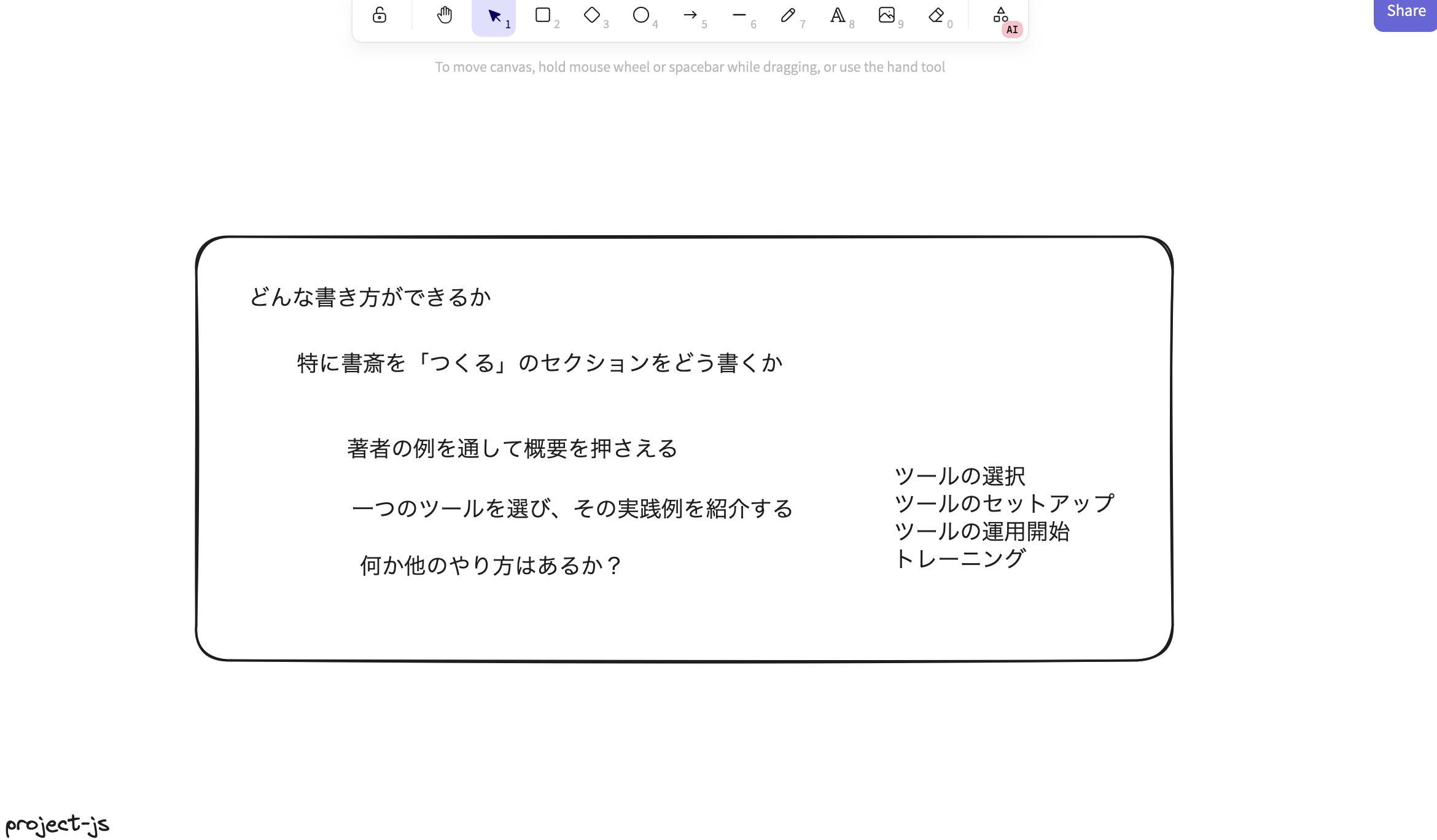The width and height of the screenshot is (1437, 840).
Task: Toggle the keep-tool-active lock
Action: 379,15
